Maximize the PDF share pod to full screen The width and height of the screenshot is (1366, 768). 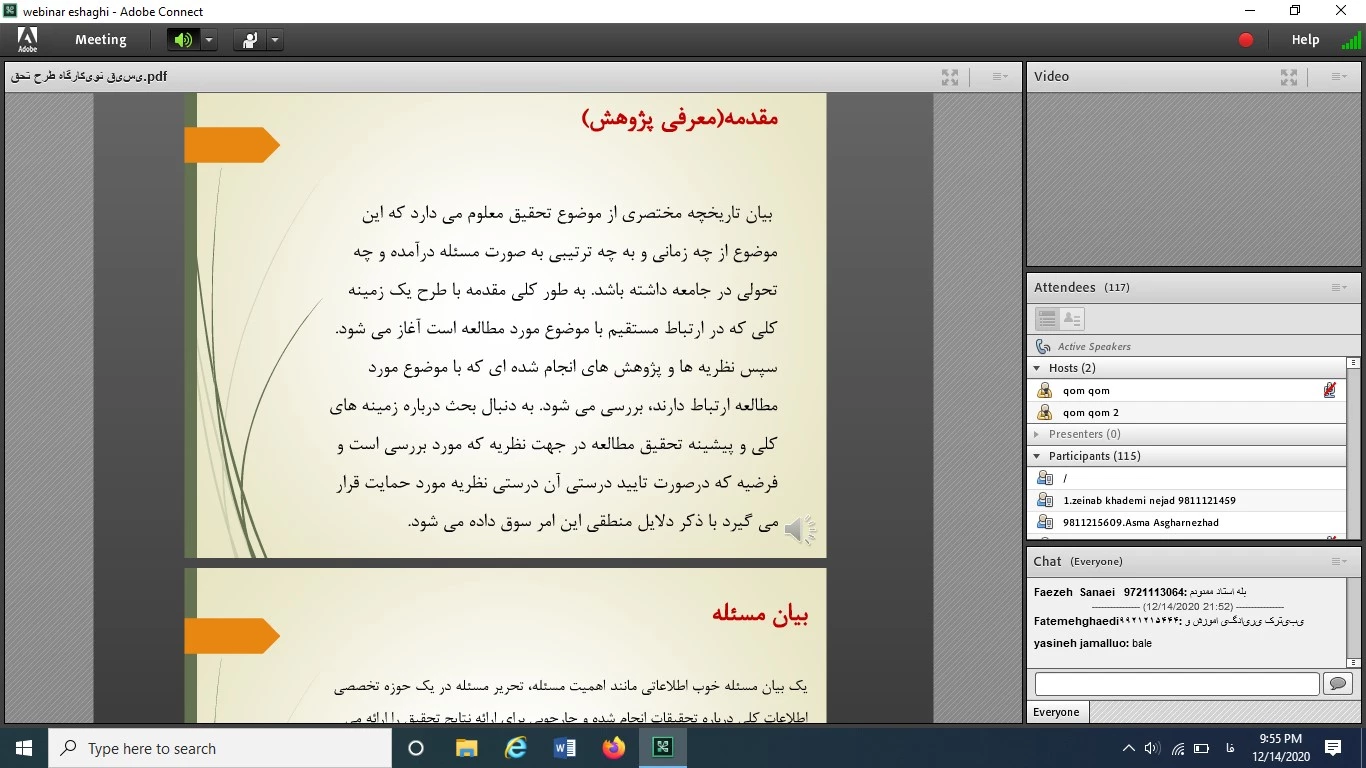950,77
